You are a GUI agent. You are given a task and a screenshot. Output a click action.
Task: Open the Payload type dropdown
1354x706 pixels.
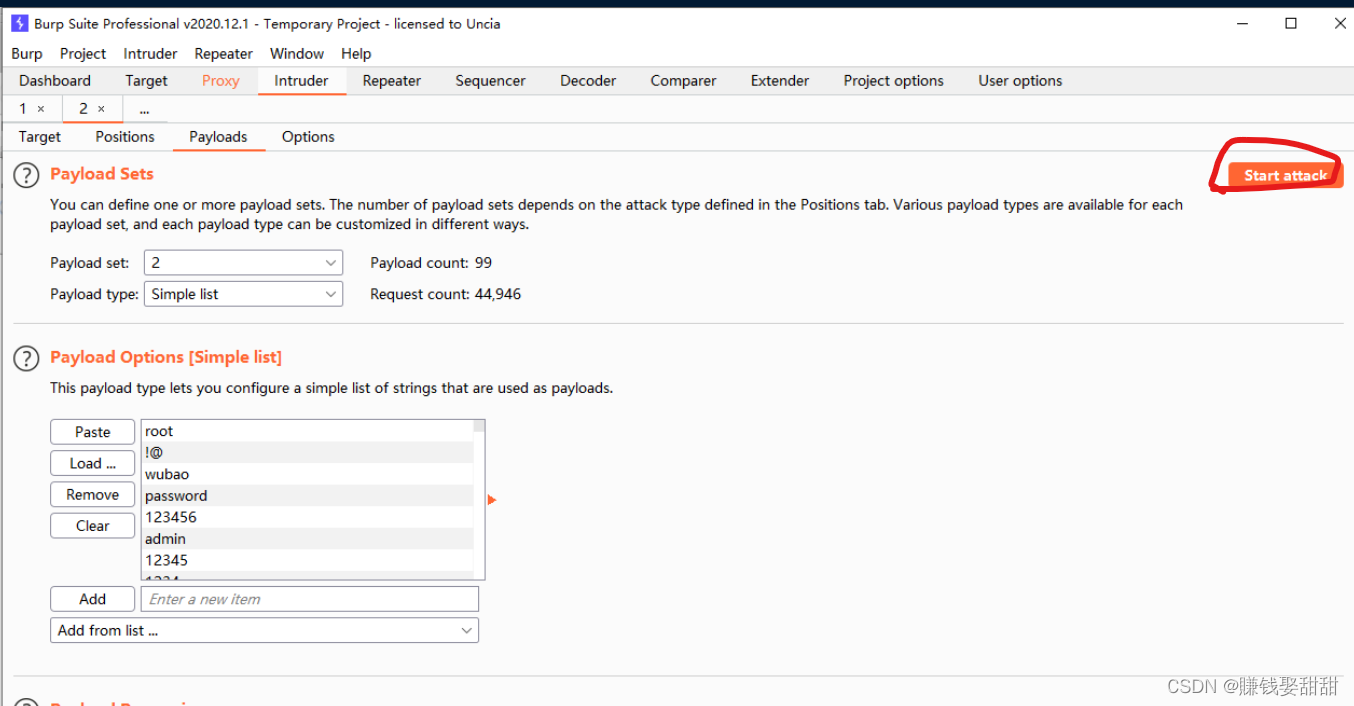(x=243, y=294)
